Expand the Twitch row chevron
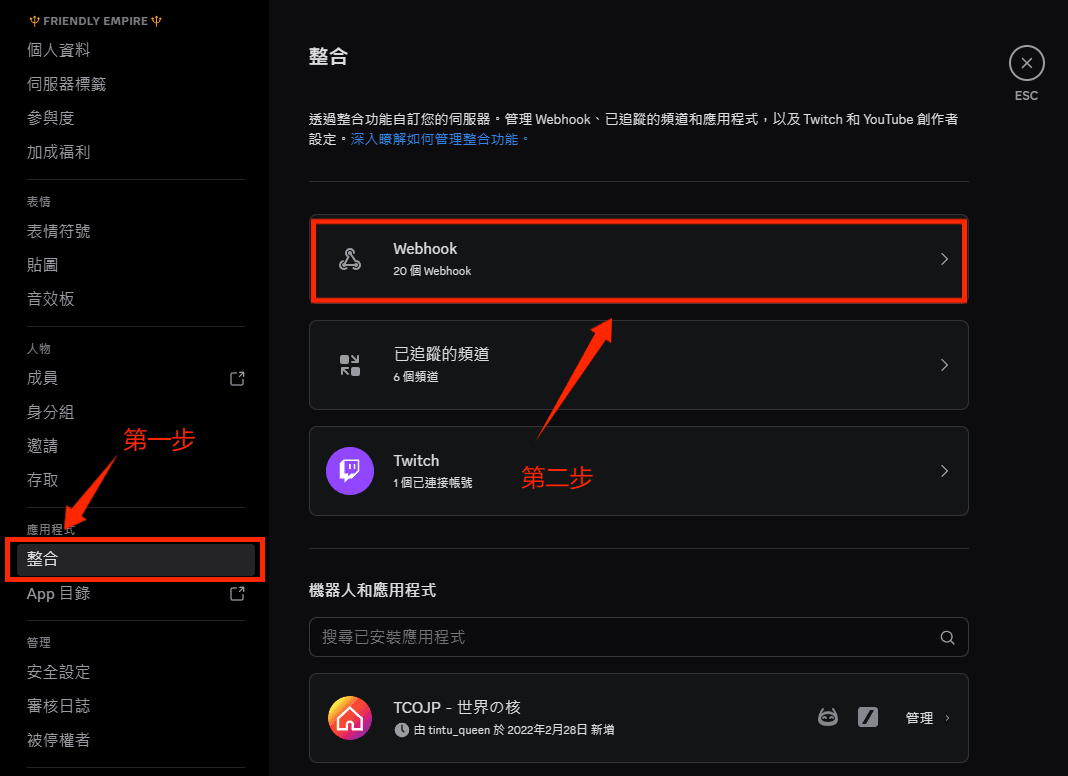 tap(944, 471)
